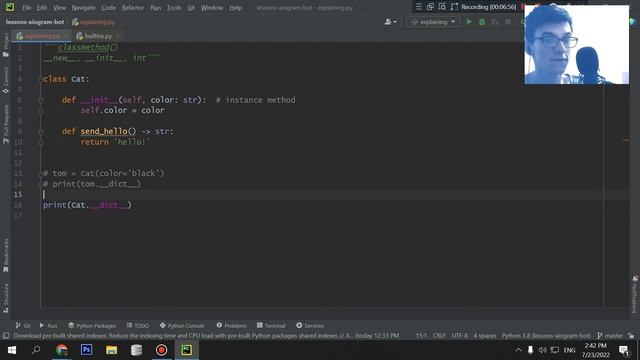Open Windows taskbar search
The image size is (640, 360).
36,350
